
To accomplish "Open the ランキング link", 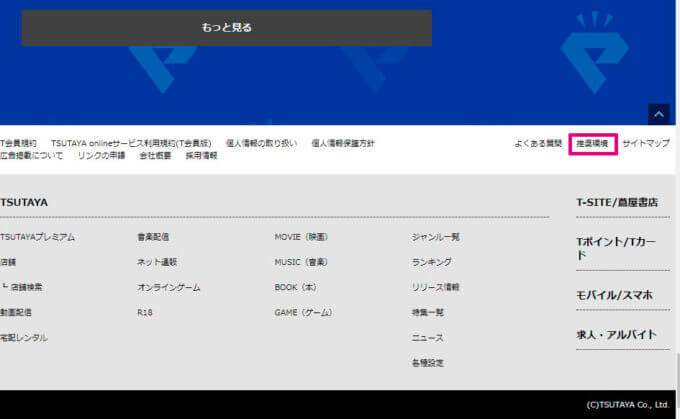I will pos(432,262).
